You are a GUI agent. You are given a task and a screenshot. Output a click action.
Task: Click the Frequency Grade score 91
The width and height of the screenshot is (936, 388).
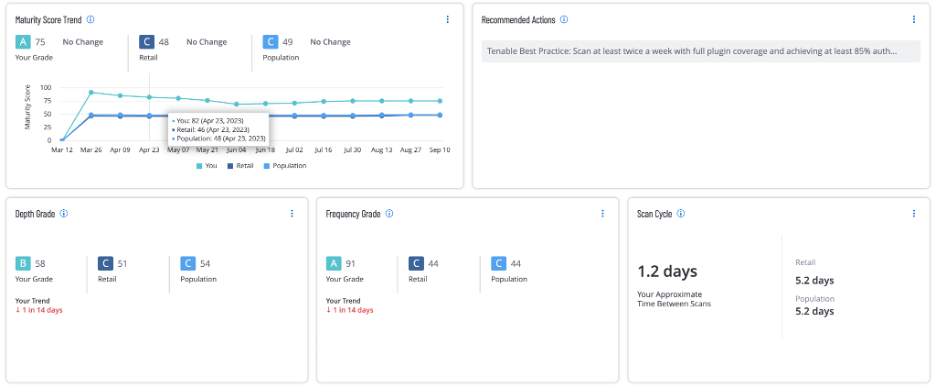pos(351,263)
